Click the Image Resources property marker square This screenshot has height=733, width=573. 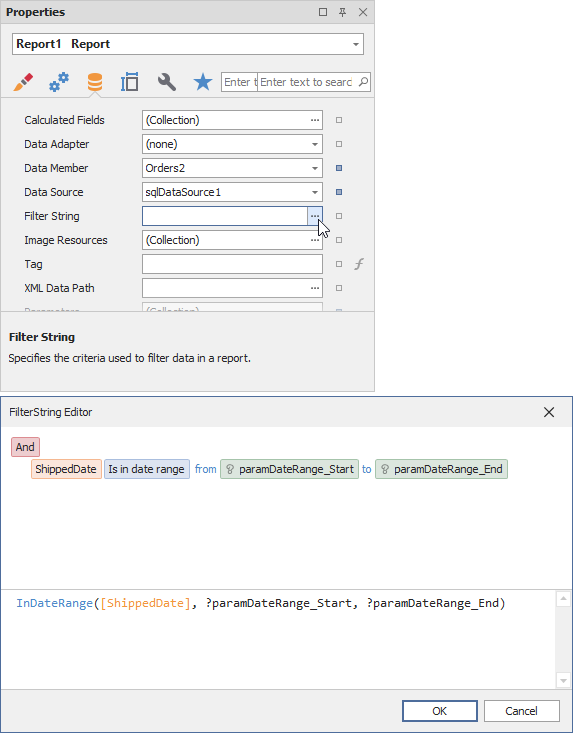click(339, 240)
